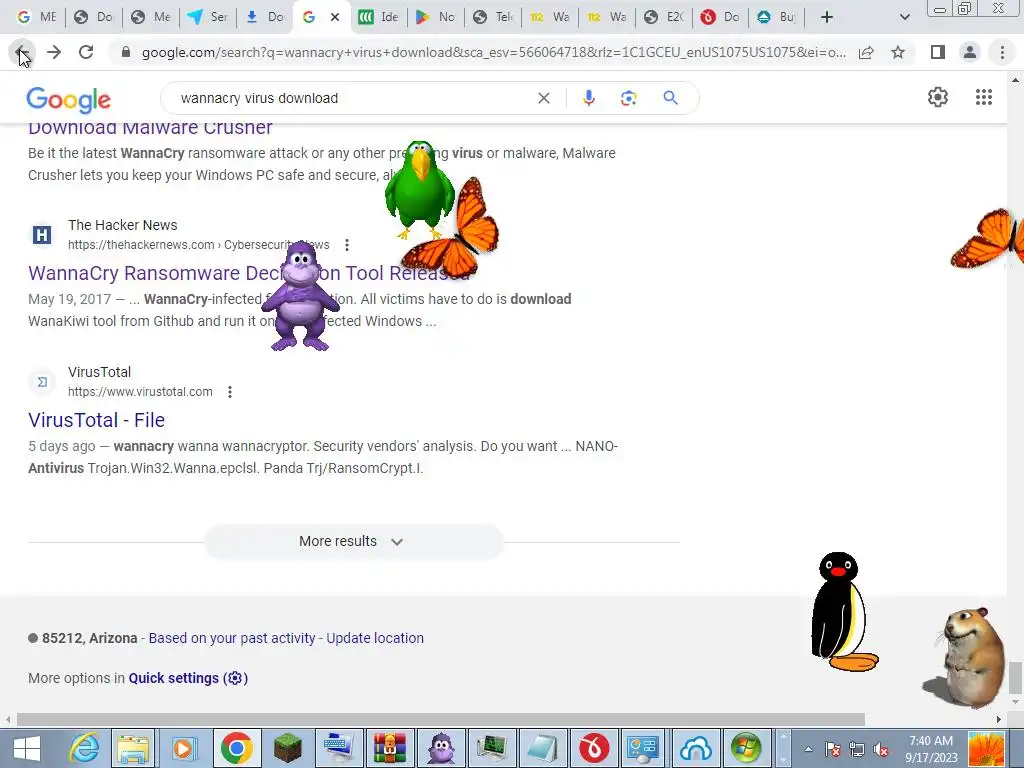
Task: Open WannaCry Ransomware Decryption Tool result
Action: 249,273
